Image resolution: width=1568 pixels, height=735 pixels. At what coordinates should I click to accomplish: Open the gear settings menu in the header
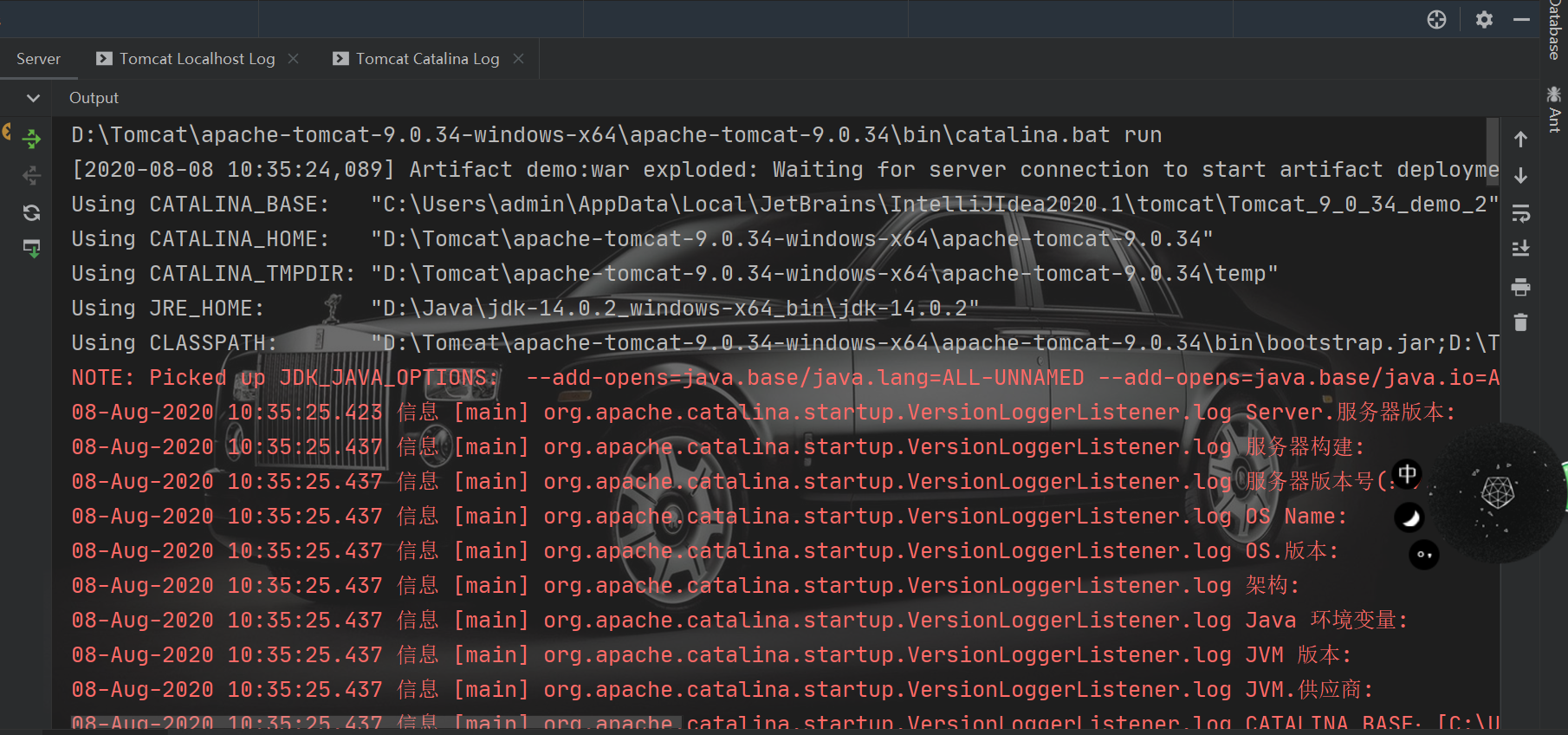pos(1484,19)
